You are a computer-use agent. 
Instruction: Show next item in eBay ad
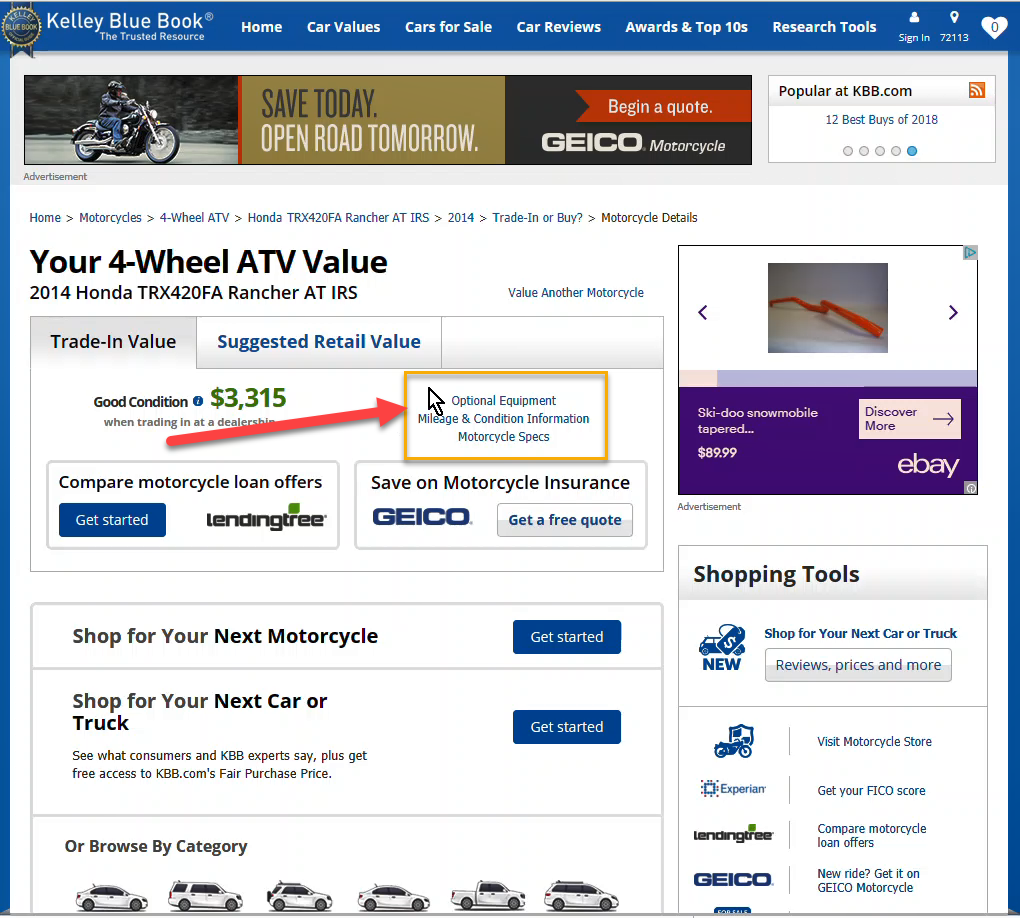(953, 313)
